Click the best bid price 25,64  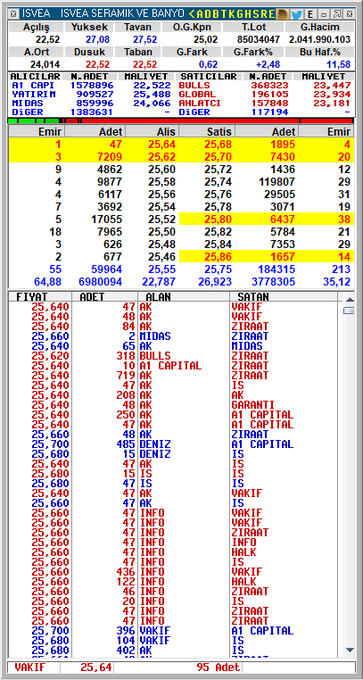point(161,144)
